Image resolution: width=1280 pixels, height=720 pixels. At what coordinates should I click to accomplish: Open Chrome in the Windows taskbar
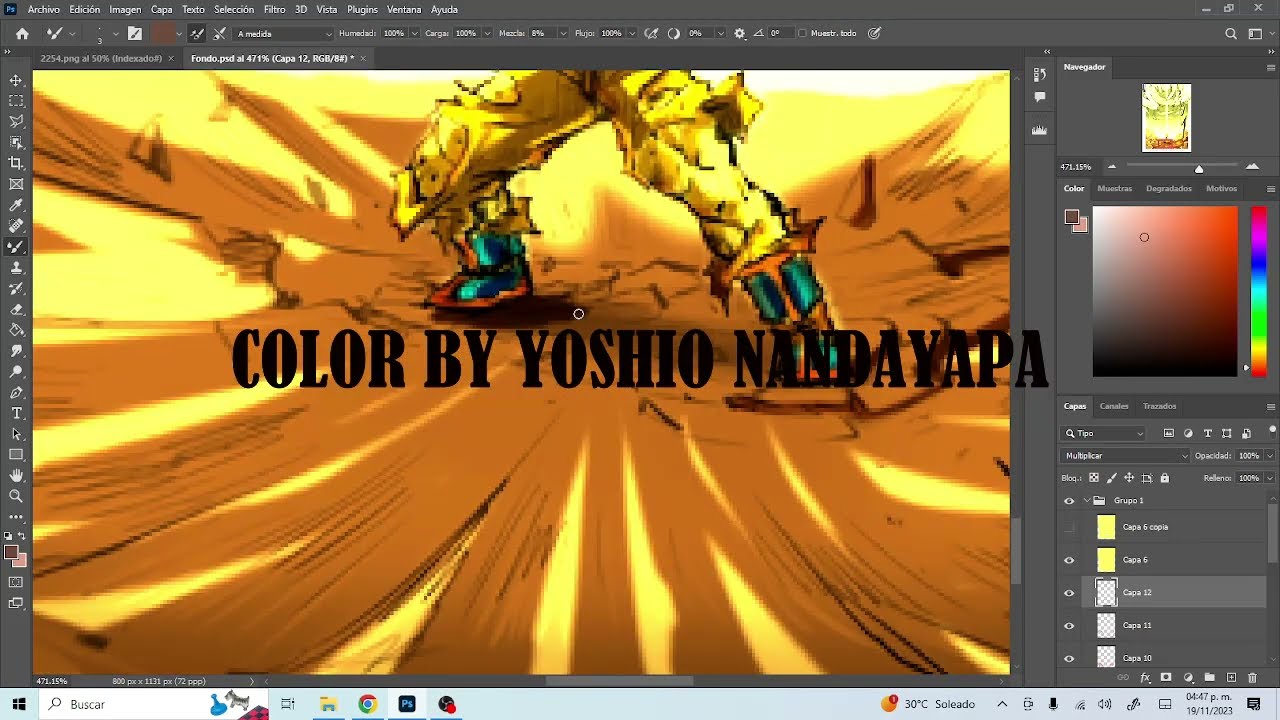click(x=367, y=704)
